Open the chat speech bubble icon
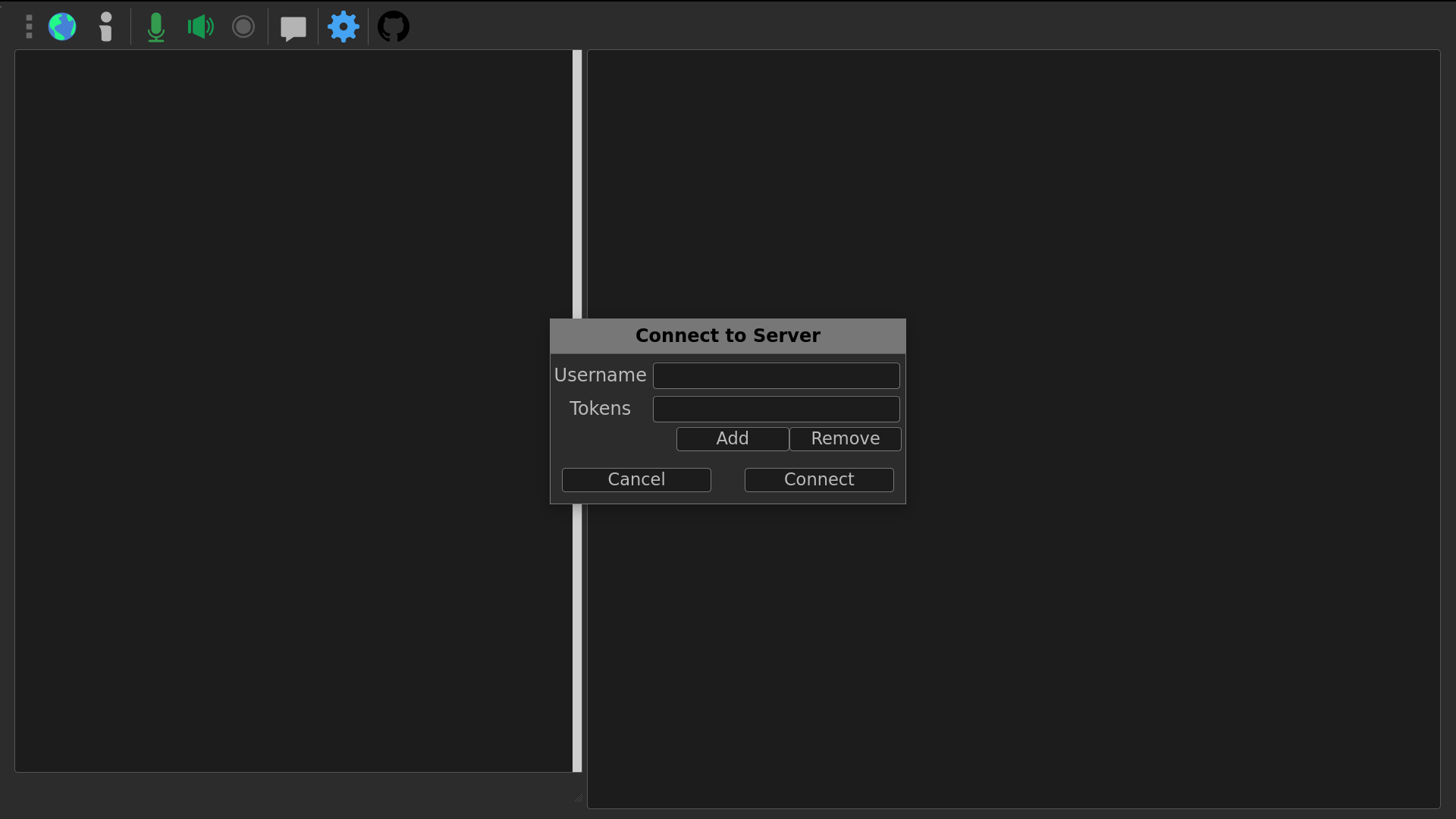 pyautogui.click(x=293, y=28)
